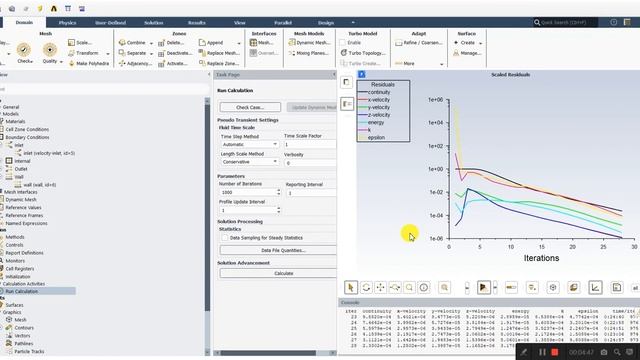Expand the Adapt More dropdown
The width and height of the screenshot is (640, 360).
[x=441, y=64]
